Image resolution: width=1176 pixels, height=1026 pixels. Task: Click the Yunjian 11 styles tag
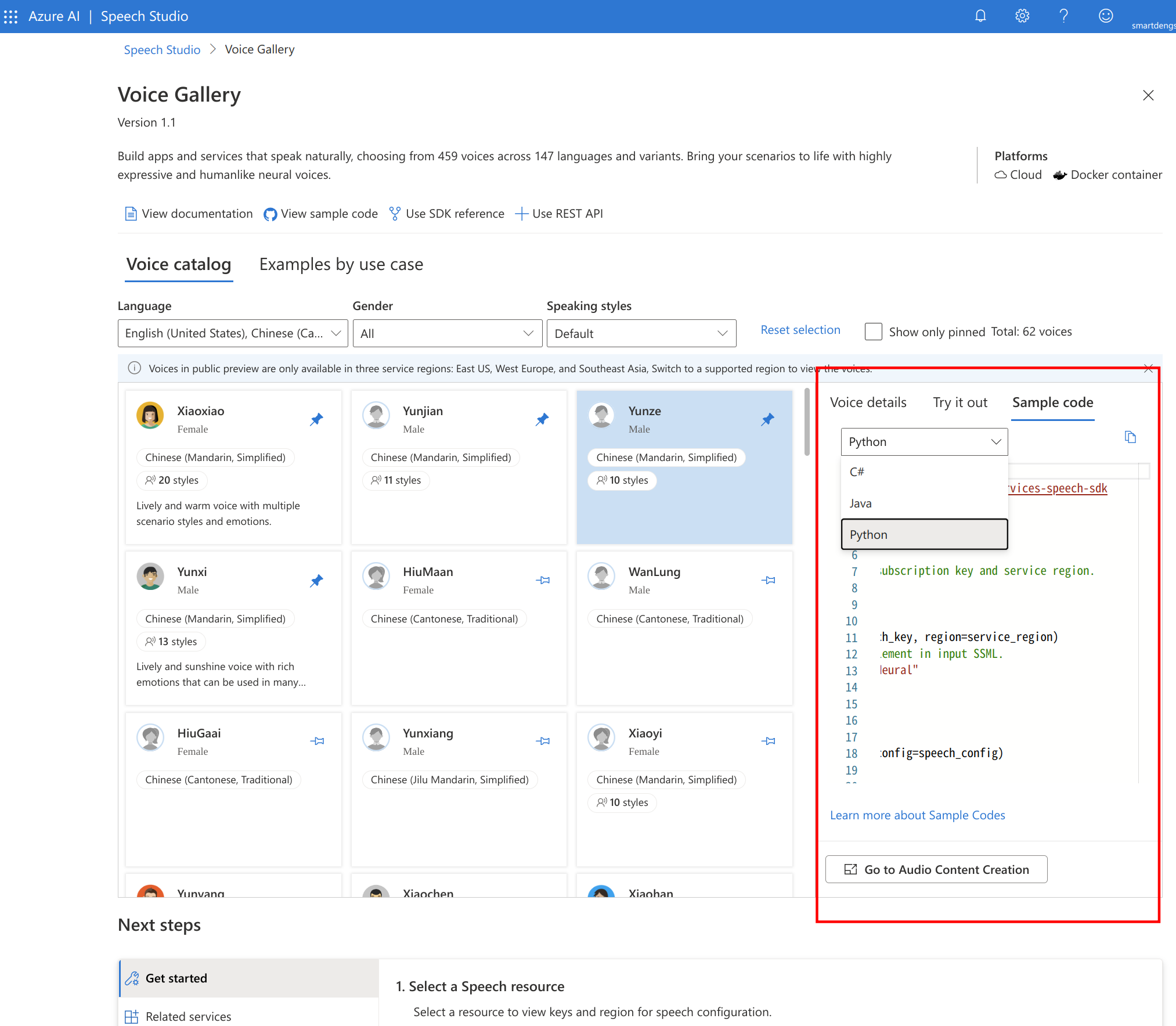coord(396,480)
